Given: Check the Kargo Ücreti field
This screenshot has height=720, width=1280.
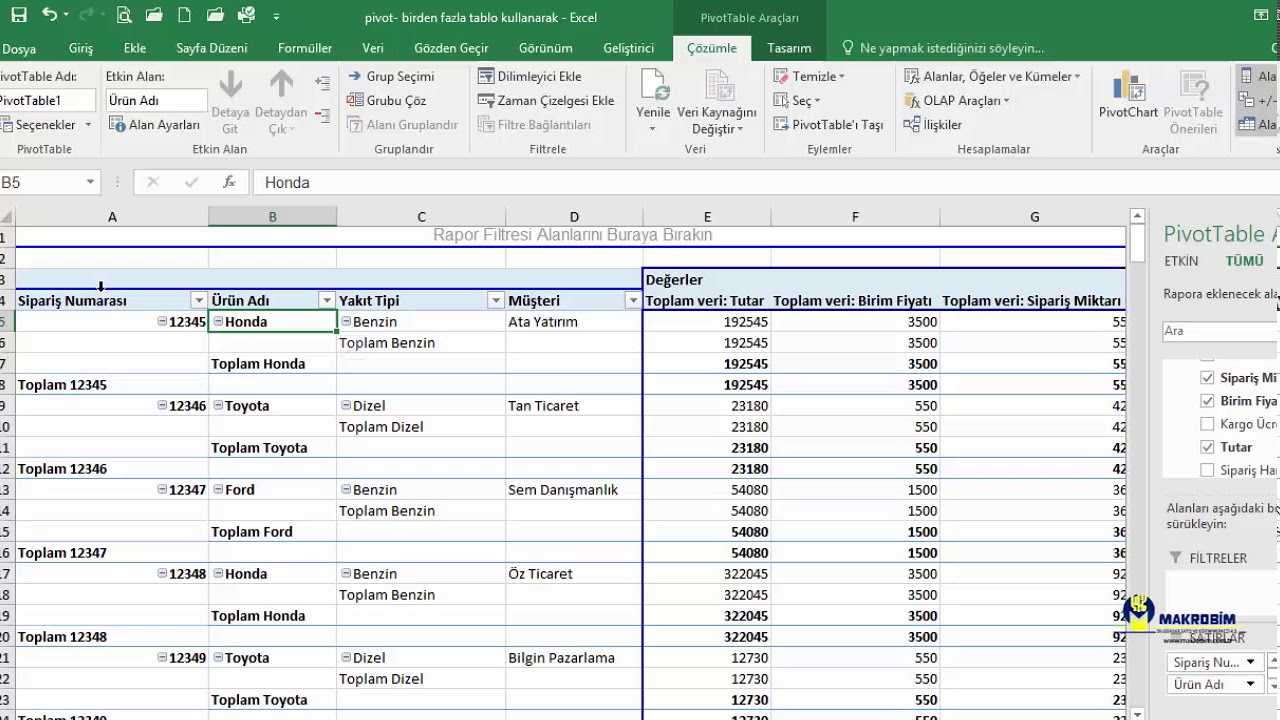Looking at the screenshot, I should coord(1207,424).
